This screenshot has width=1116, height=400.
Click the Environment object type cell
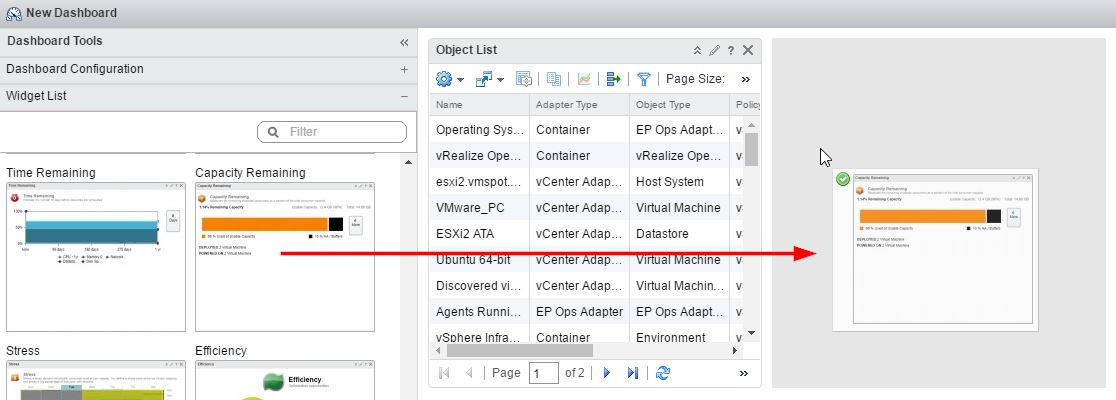[x=670, y=337]
